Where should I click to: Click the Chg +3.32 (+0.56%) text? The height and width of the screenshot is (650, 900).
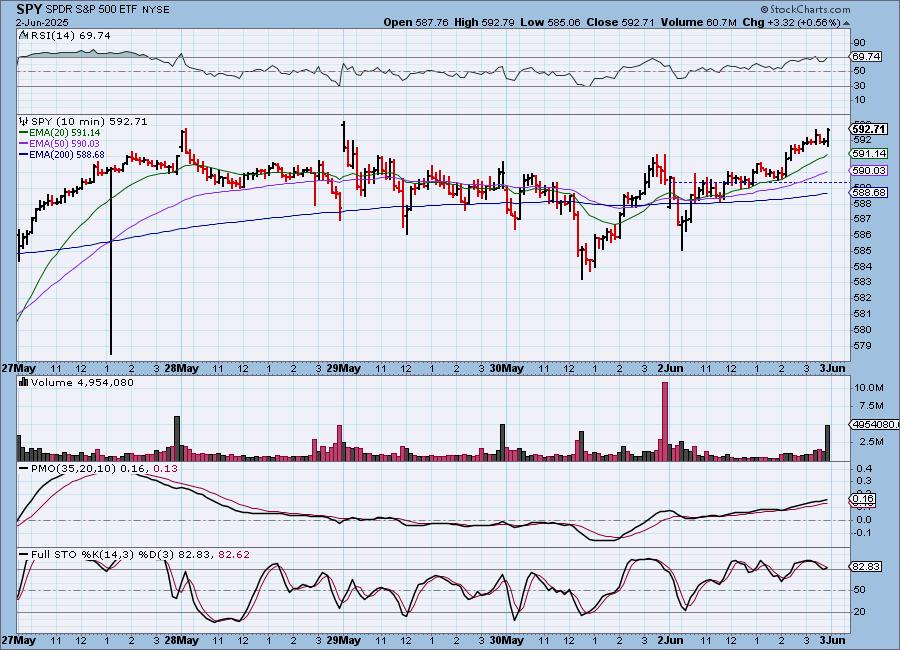tap(792, 22)
